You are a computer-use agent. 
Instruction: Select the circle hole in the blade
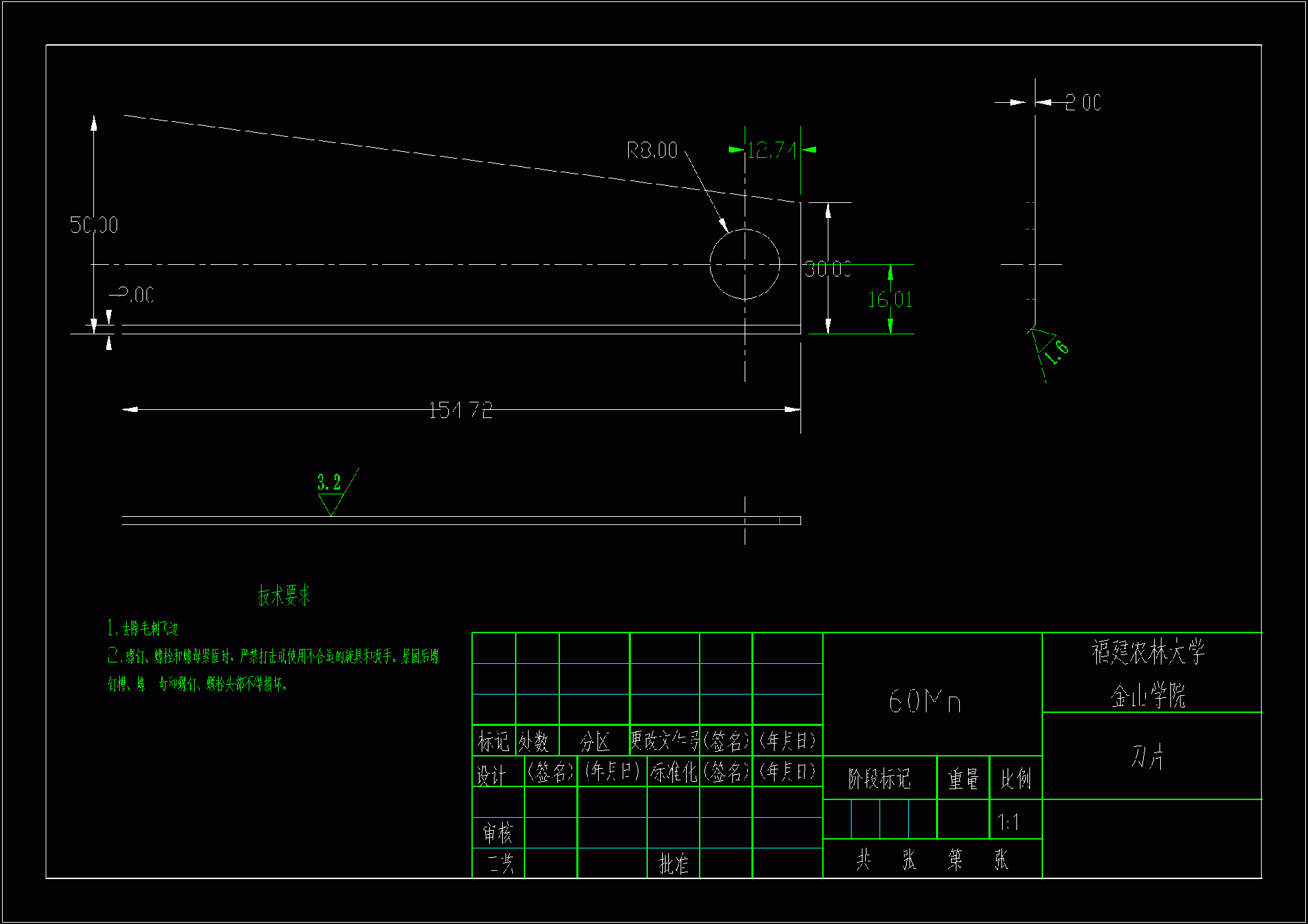pyautogui.click(x=745, y=264)
